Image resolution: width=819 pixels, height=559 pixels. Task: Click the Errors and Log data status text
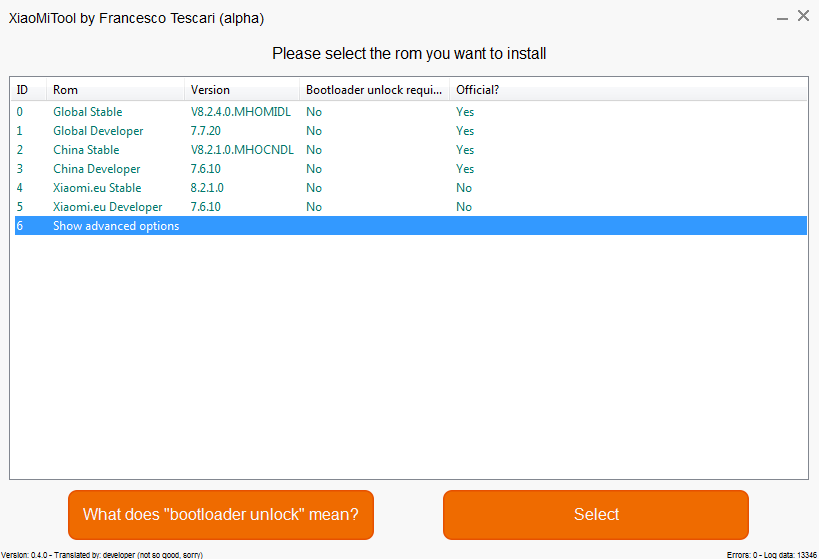(771, 553)
